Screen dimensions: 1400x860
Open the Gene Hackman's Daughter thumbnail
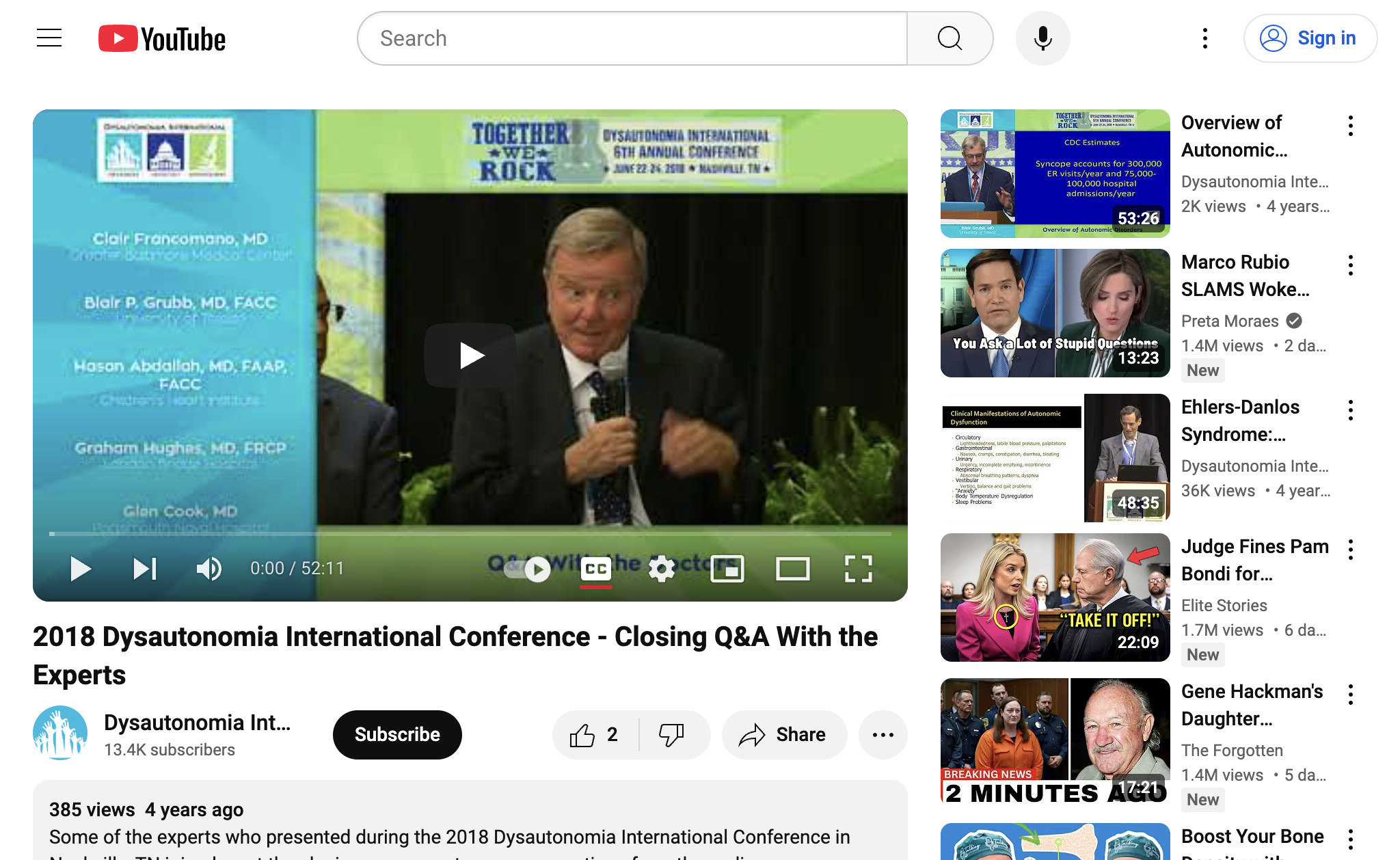pyautogui.click(x=1055, y=742)
